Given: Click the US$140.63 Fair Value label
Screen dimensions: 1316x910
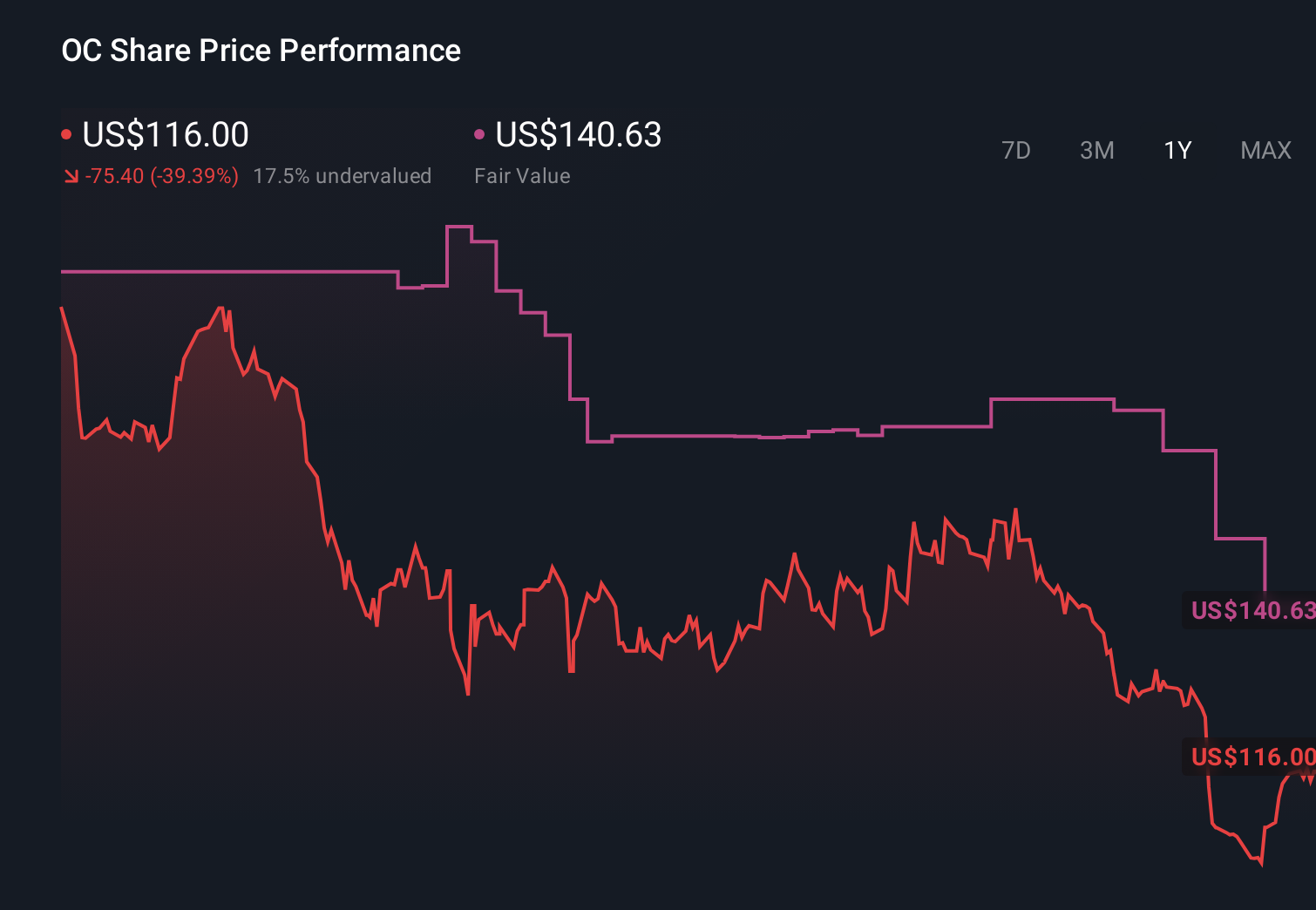Looking at the screenshot, I should (x=577, y=135).
